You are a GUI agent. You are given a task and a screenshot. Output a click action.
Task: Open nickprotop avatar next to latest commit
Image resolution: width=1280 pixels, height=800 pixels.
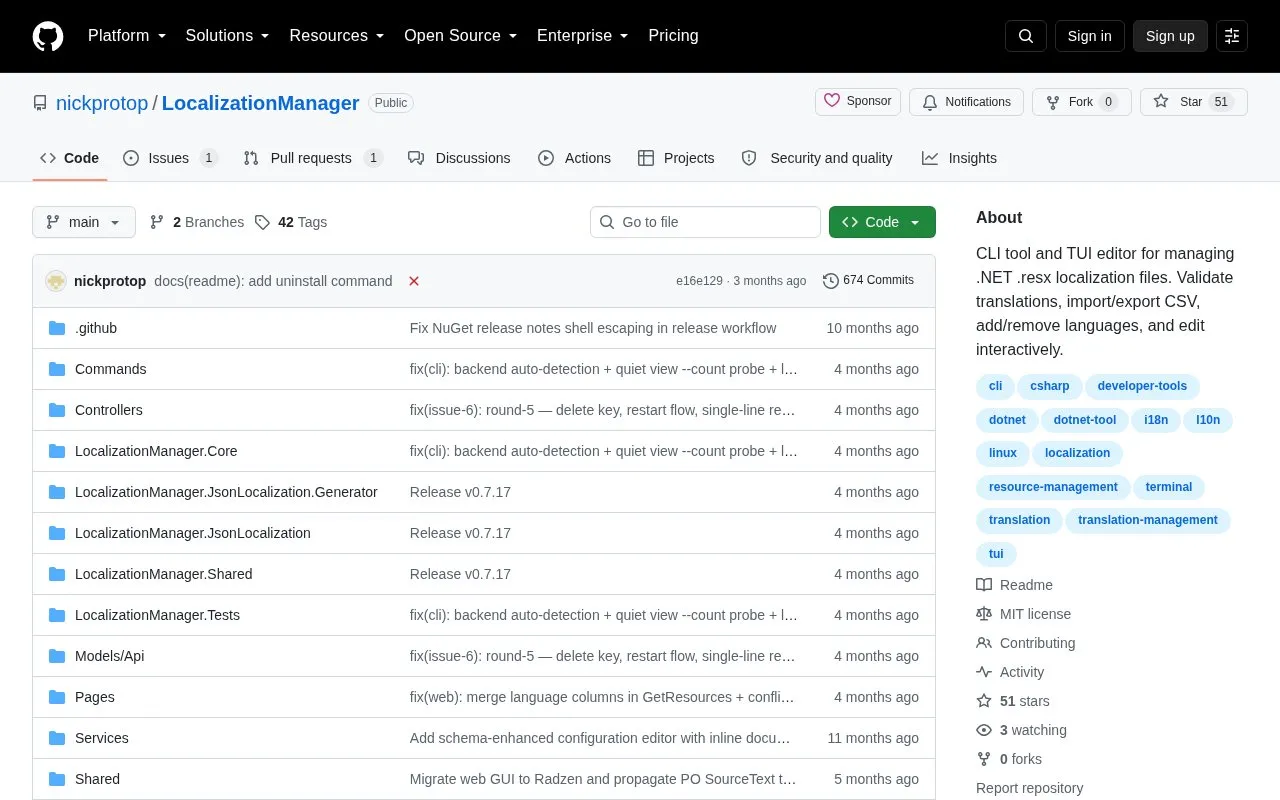click(56, 281)
